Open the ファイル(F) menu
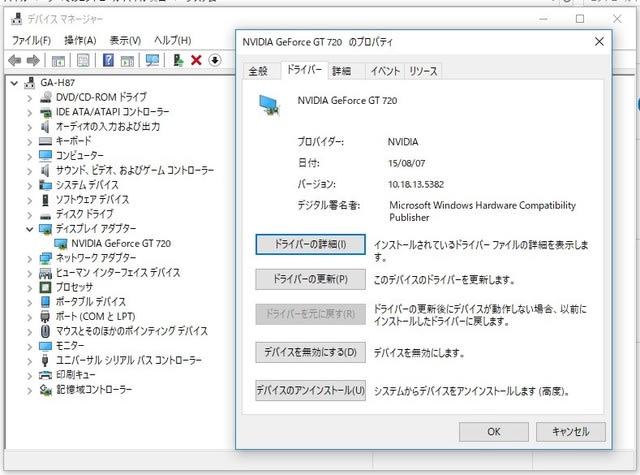Viewport: 640px width, 475px height. pos(31,40)
